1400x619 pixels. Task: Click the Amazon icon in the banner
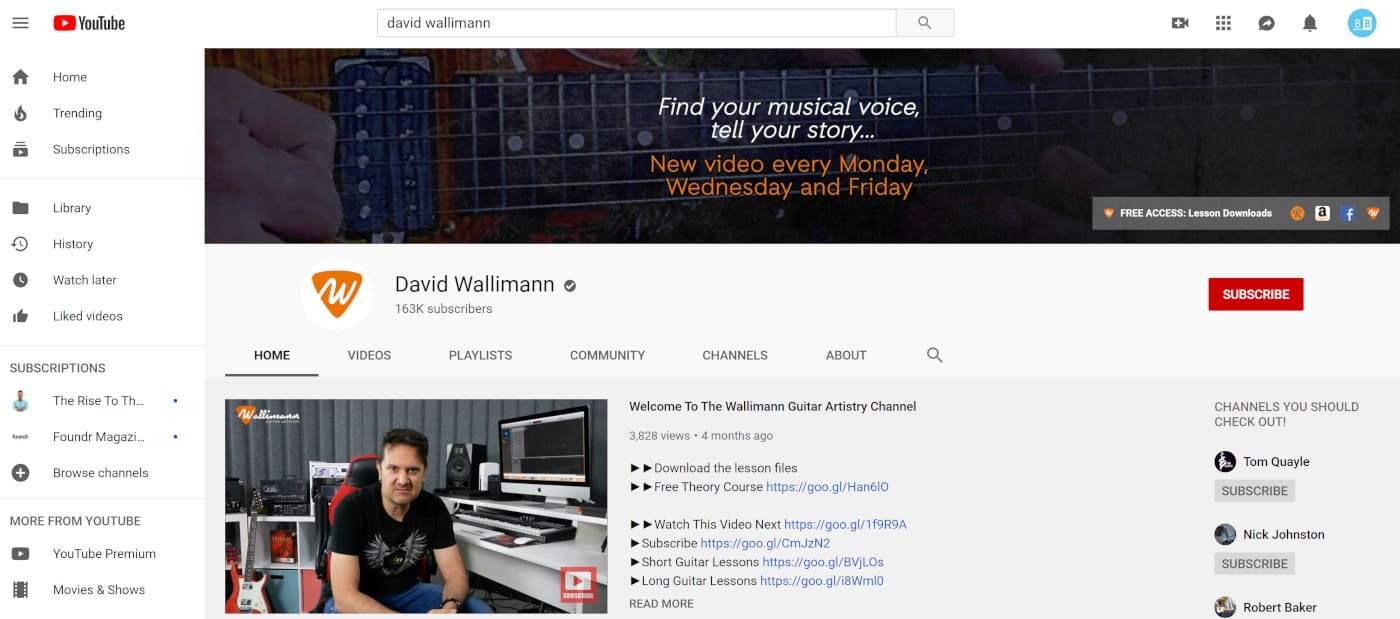[x=1322, y=213]
